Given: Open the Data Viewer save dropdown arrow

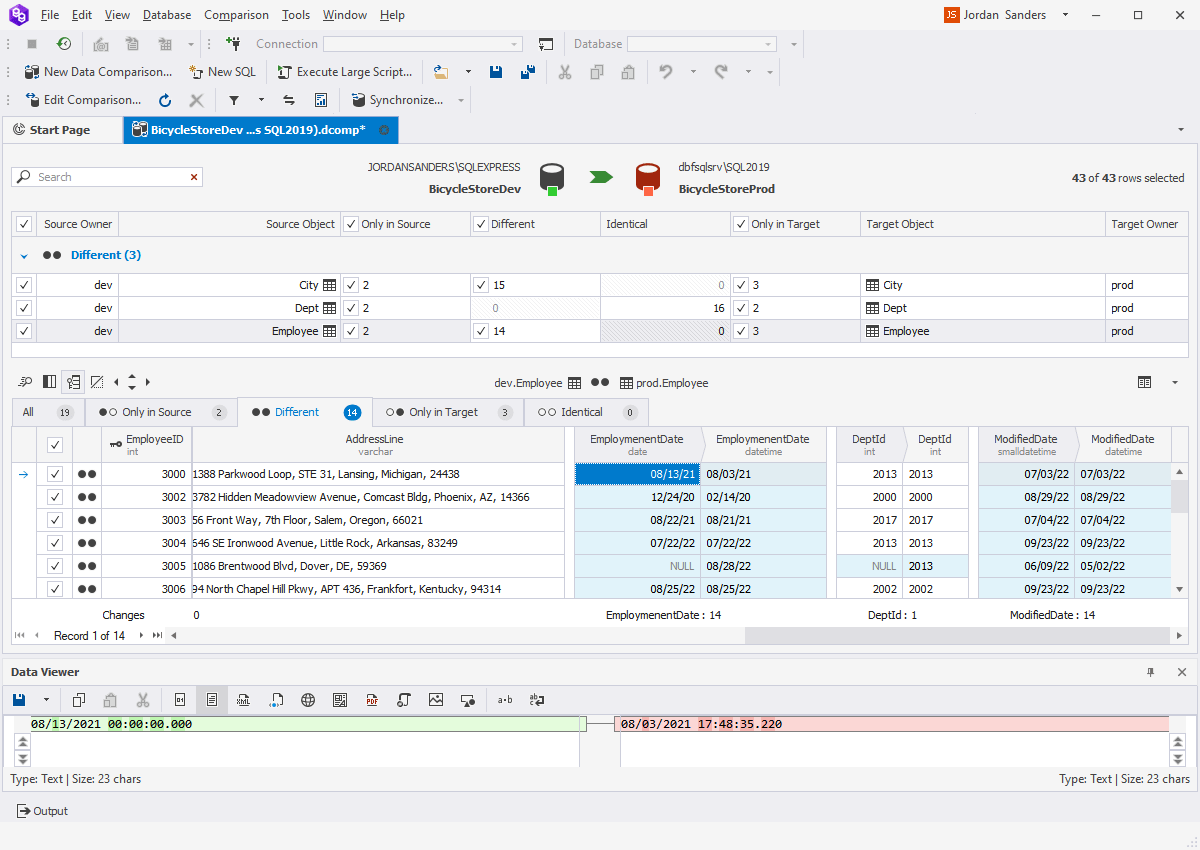Looking at the screenshot, I should tap(46, 700).
